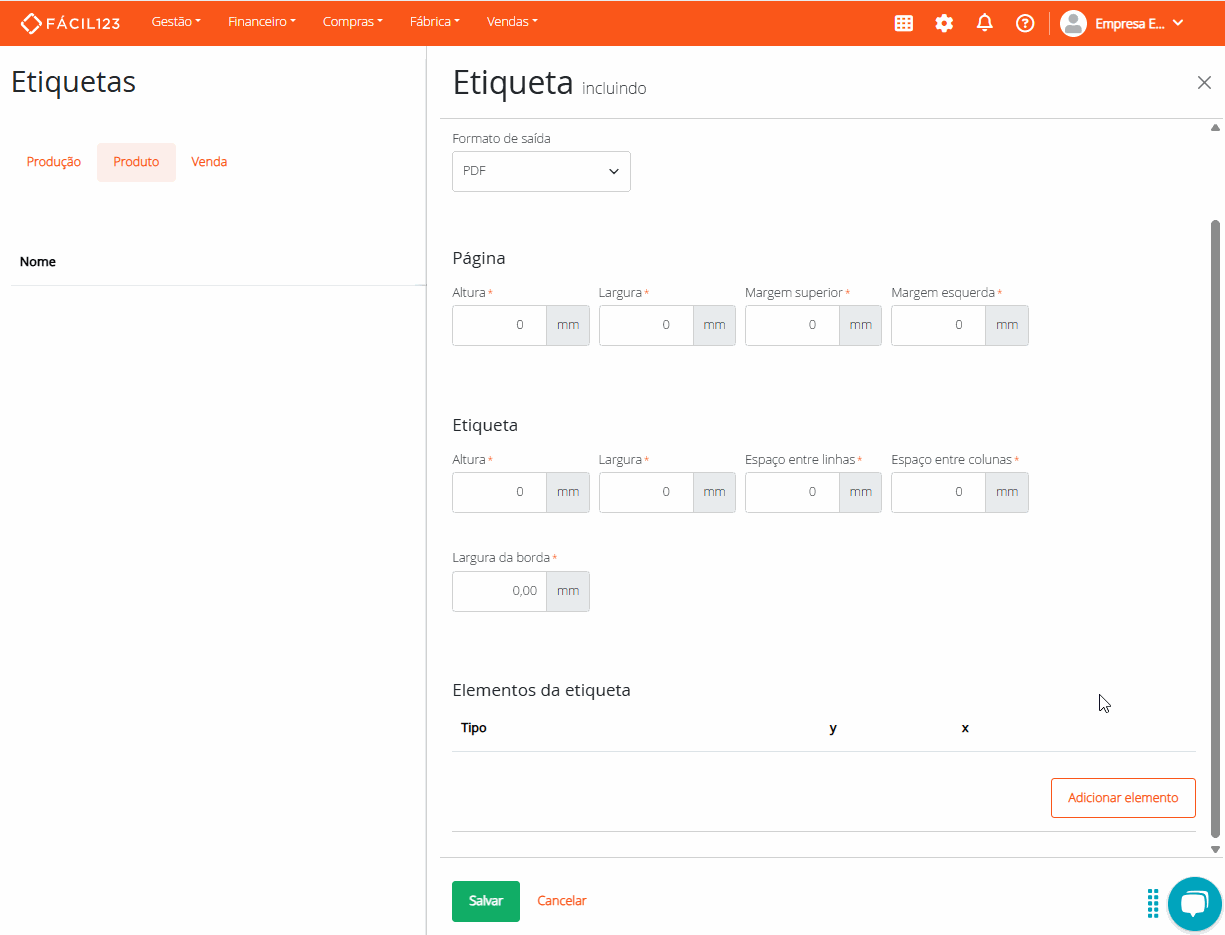Switch to the Produção tab
This screenshot has width=1225, height=935.
pyautogui.click(x=53, y=161)
